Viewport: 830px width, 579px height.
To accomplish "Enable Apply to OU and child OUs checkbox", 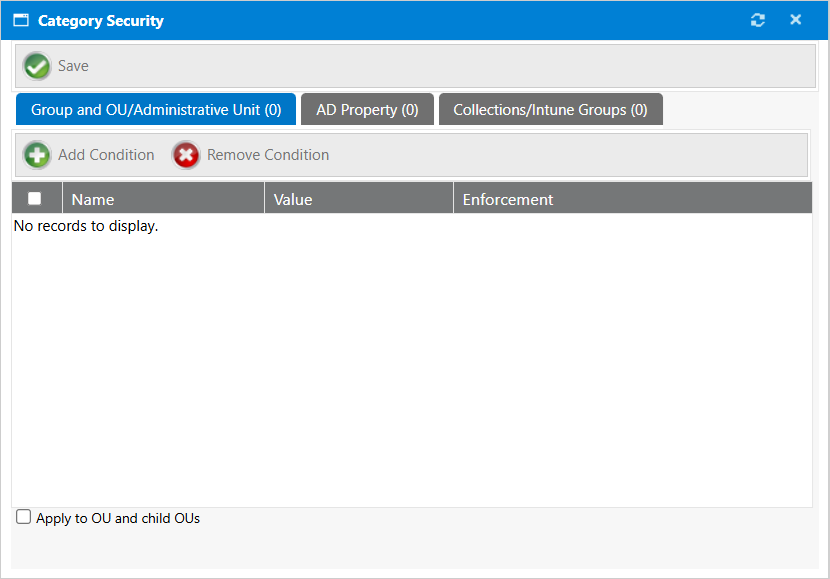I will point(24,517).
